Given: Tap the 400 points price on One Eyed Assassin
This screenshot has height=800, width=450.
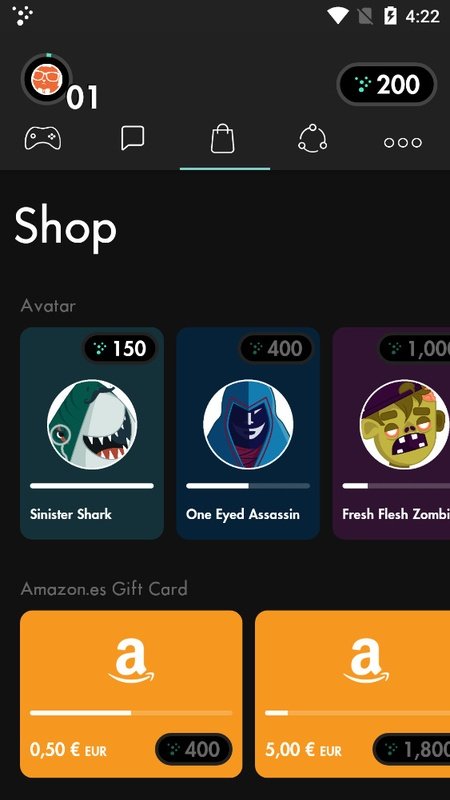Looking at the screenshot, I should point(276,348).
